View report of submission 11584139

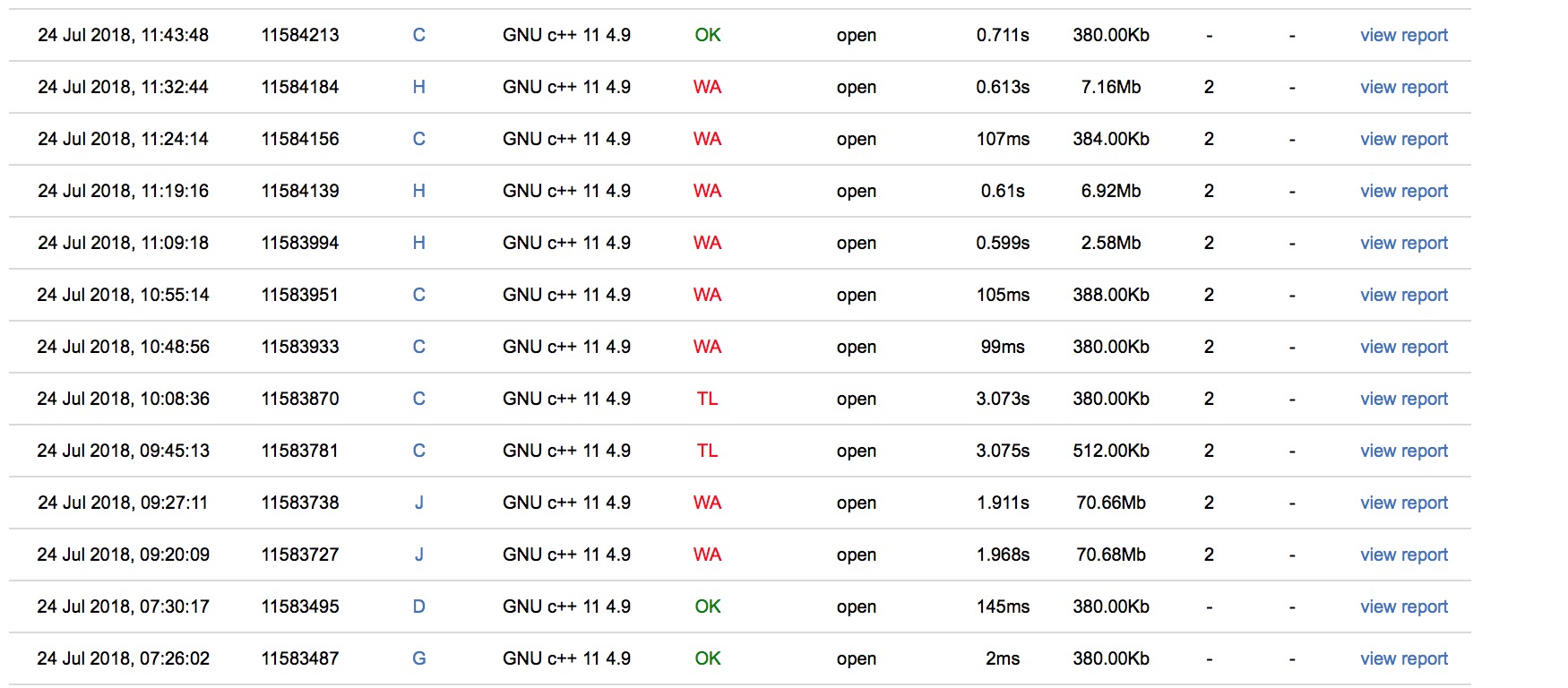[1403, 191]
